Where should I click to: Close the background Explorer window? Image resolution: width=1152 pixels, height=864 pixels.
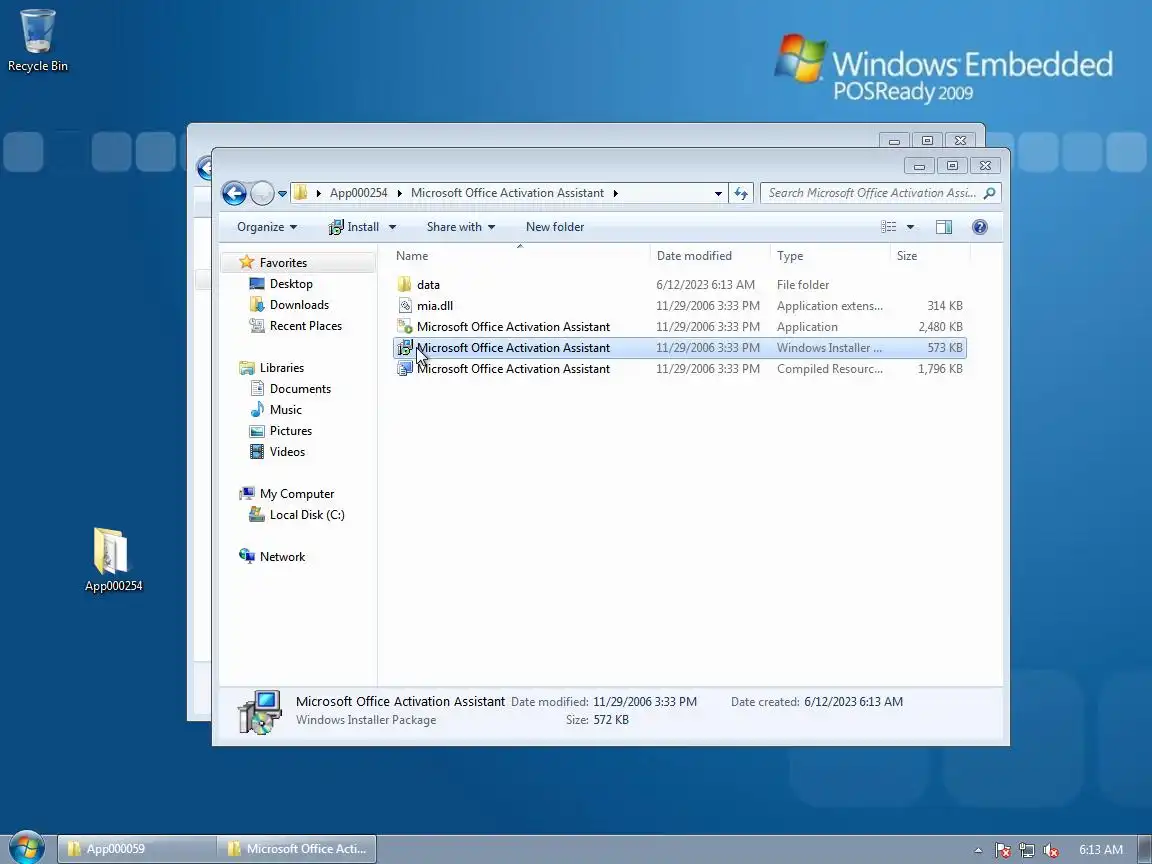pyautogui.click(x=960, y=140)
